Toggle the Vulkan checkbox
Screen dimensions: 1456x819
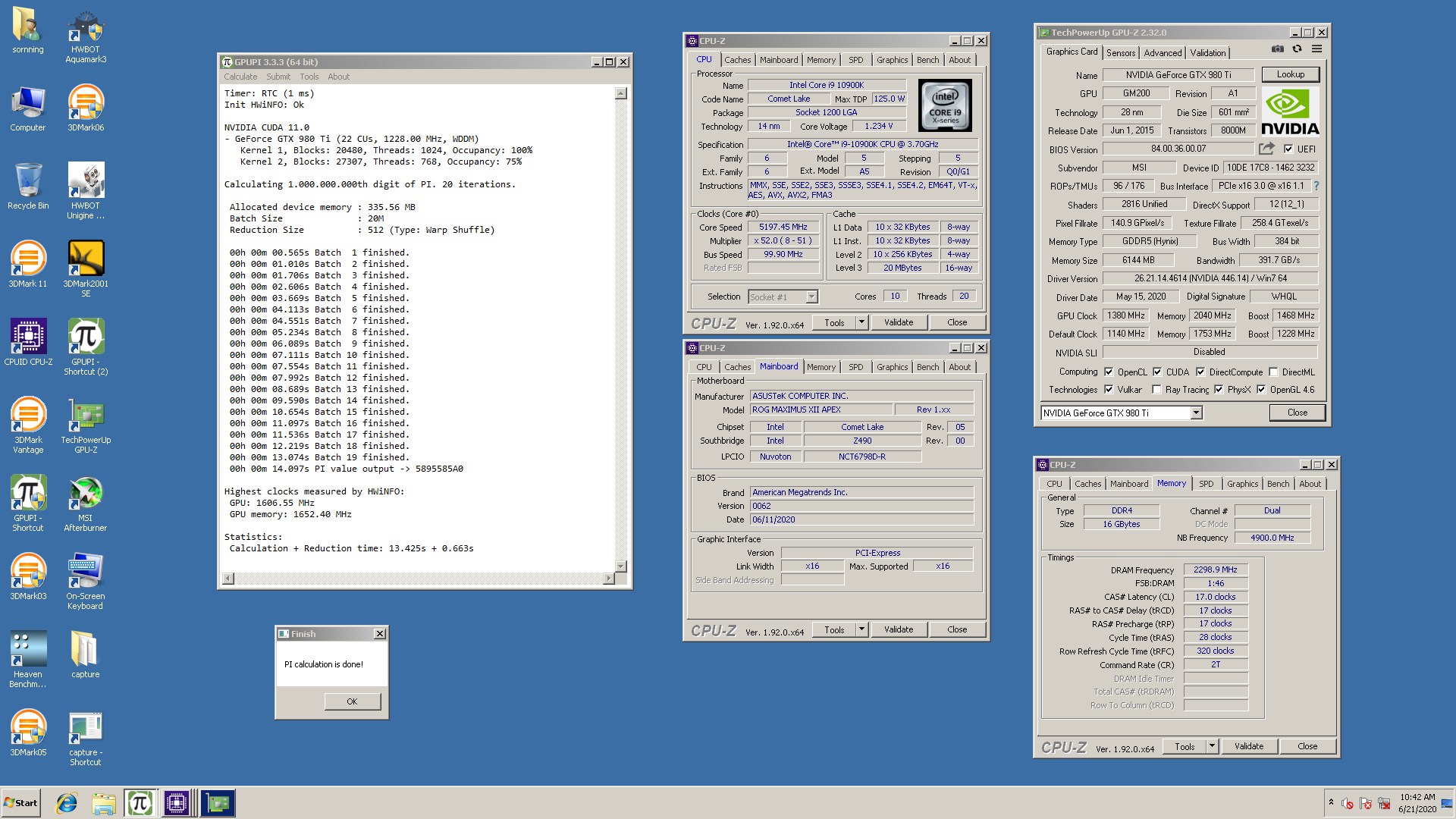[x=1109, y=389]
